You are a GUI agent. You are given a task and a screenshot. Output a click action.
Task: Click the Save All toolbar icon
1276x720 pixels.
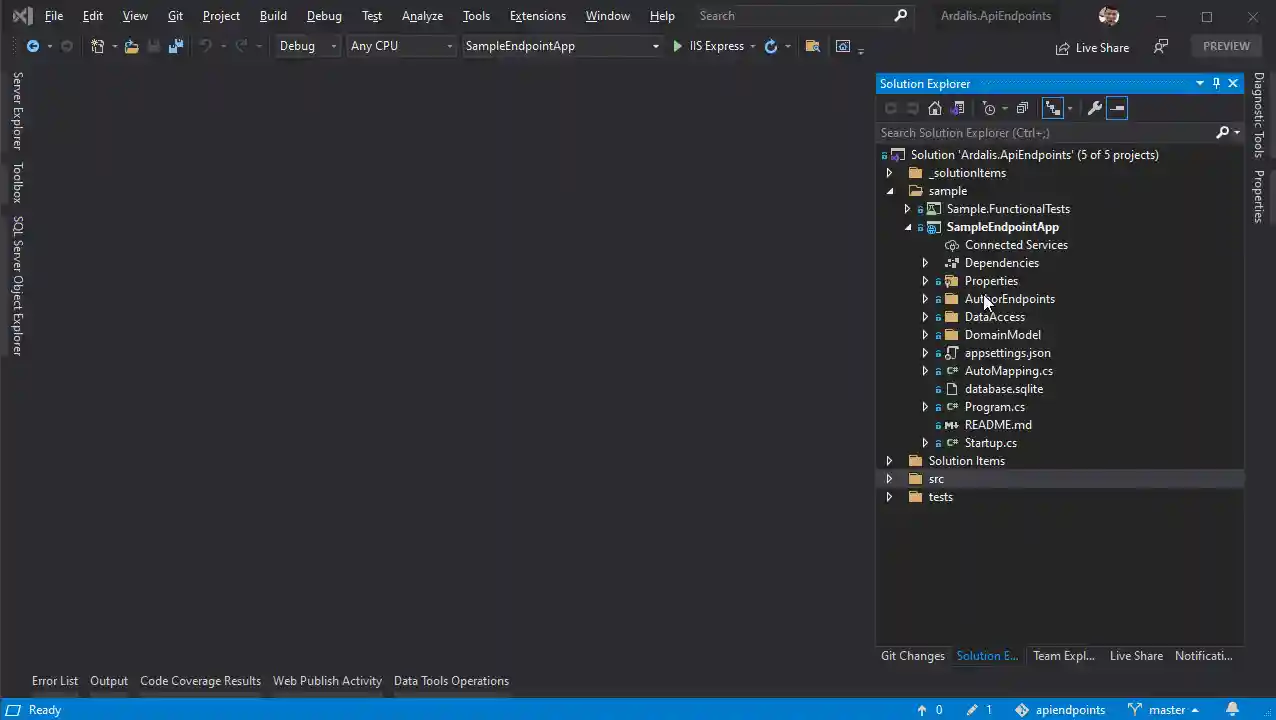(176, 46)
